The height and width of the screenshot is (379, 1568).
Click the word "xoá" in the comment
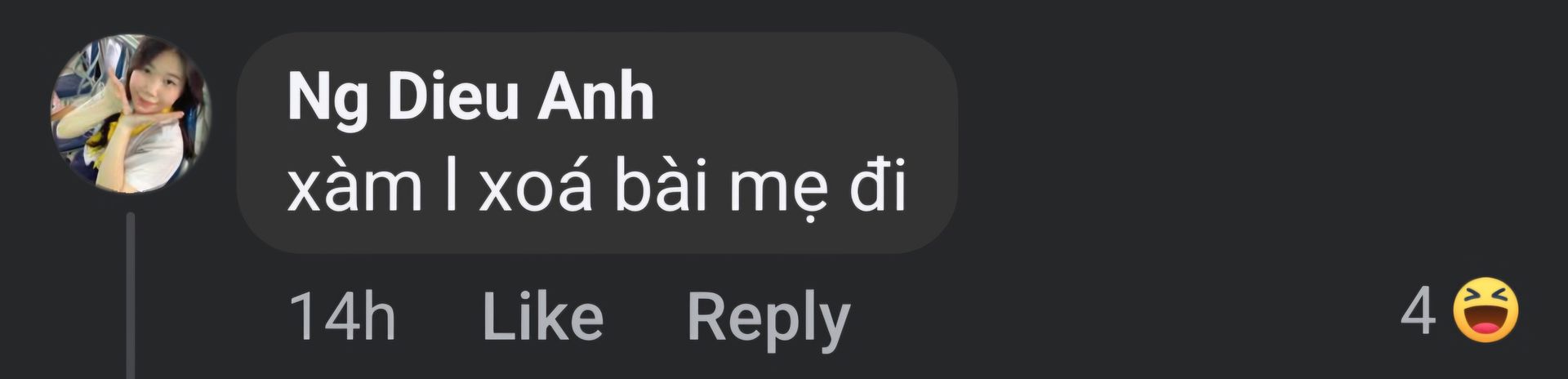coord(535,187)
